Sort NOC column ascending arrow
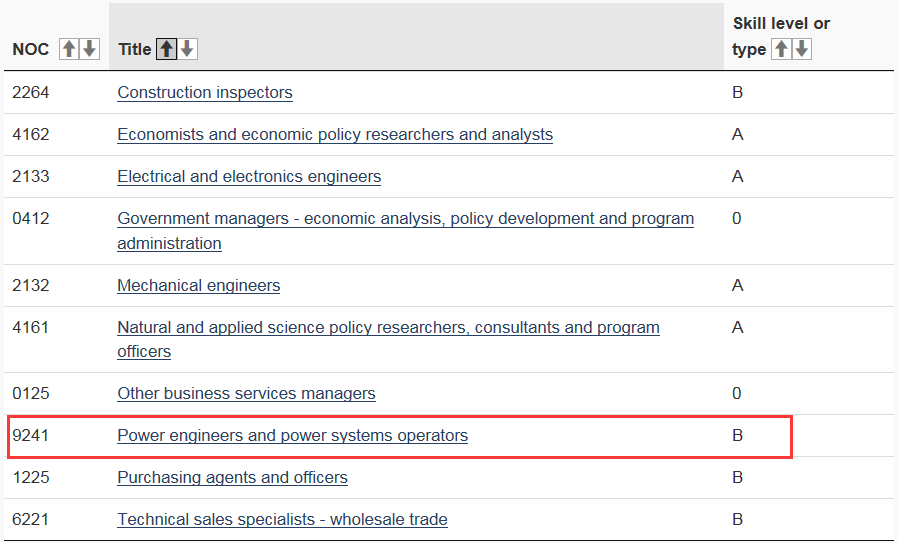The height and width of the screenshot is (543, 898). tap(69, 49)
